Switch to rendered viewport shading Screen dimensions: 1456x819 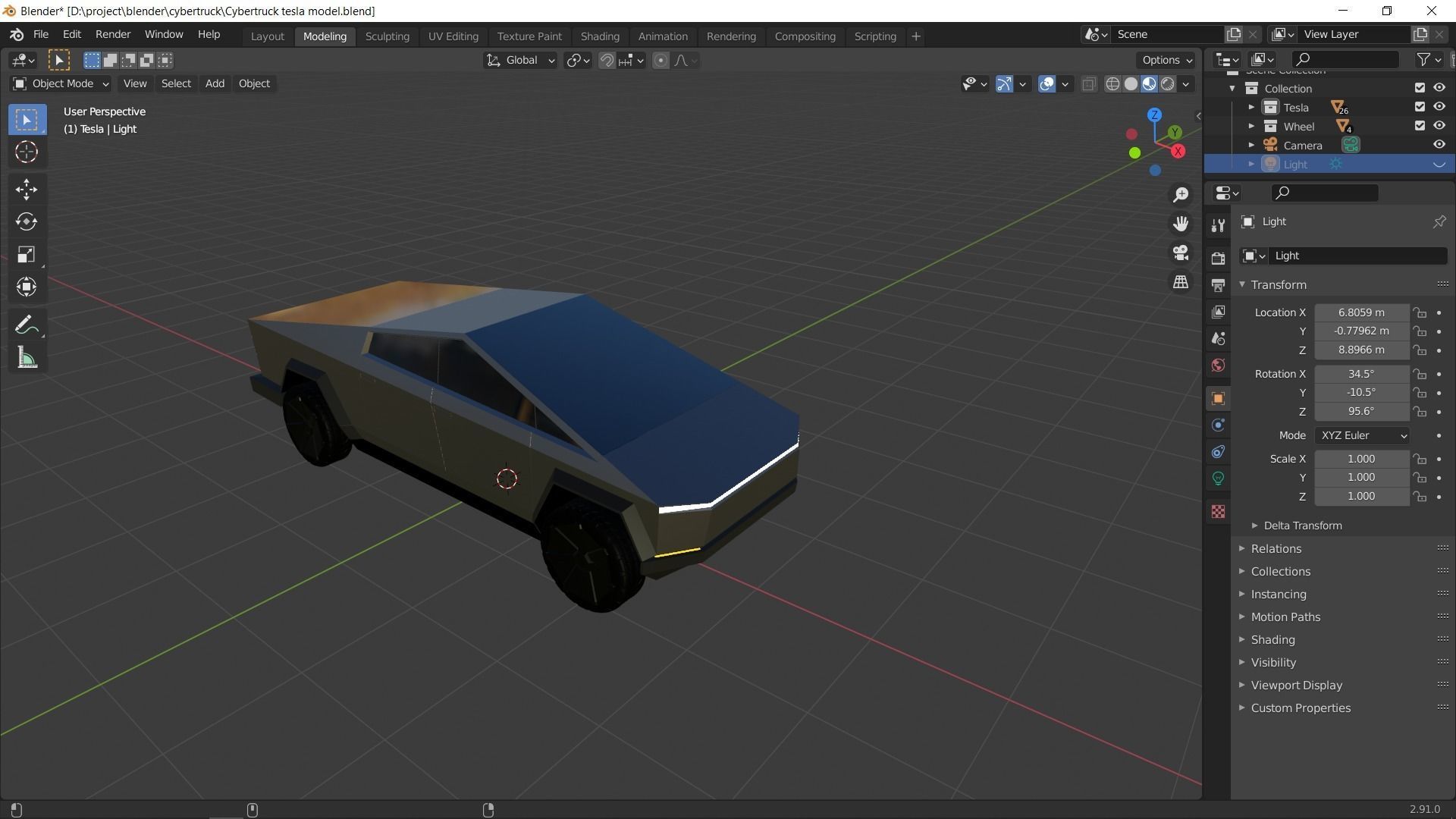(1168, 84)
